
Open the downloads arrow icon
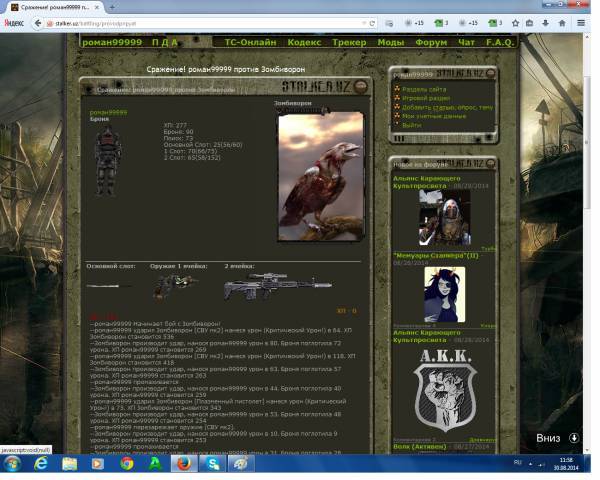click(x=546, y=23)
